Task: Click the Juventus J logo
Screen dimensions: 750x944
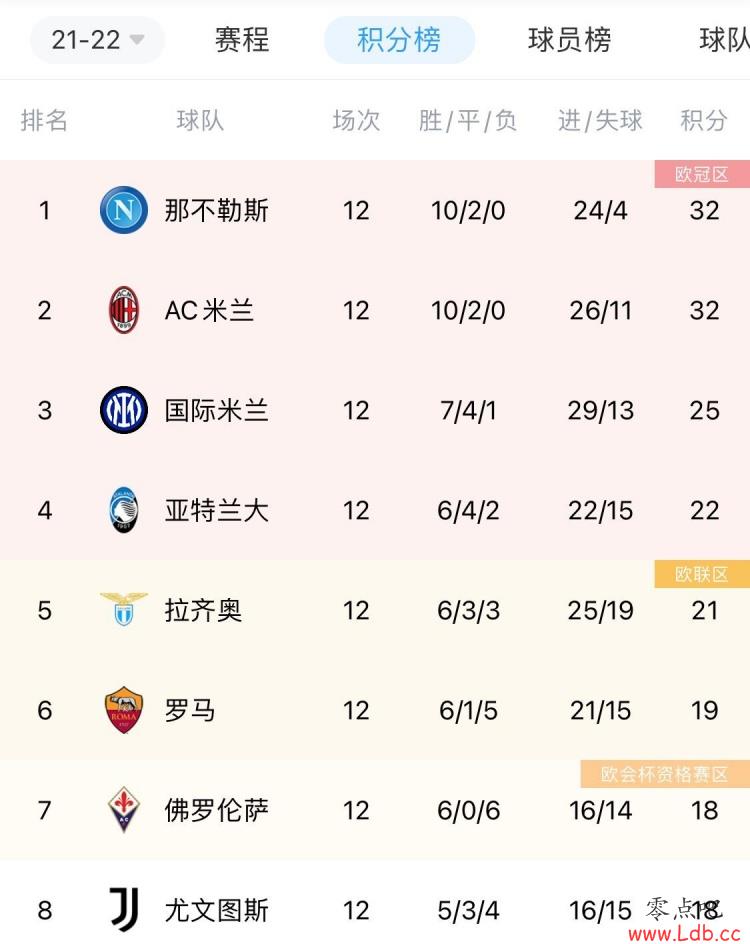Action: pyautogui.click(x=125, y=909)
